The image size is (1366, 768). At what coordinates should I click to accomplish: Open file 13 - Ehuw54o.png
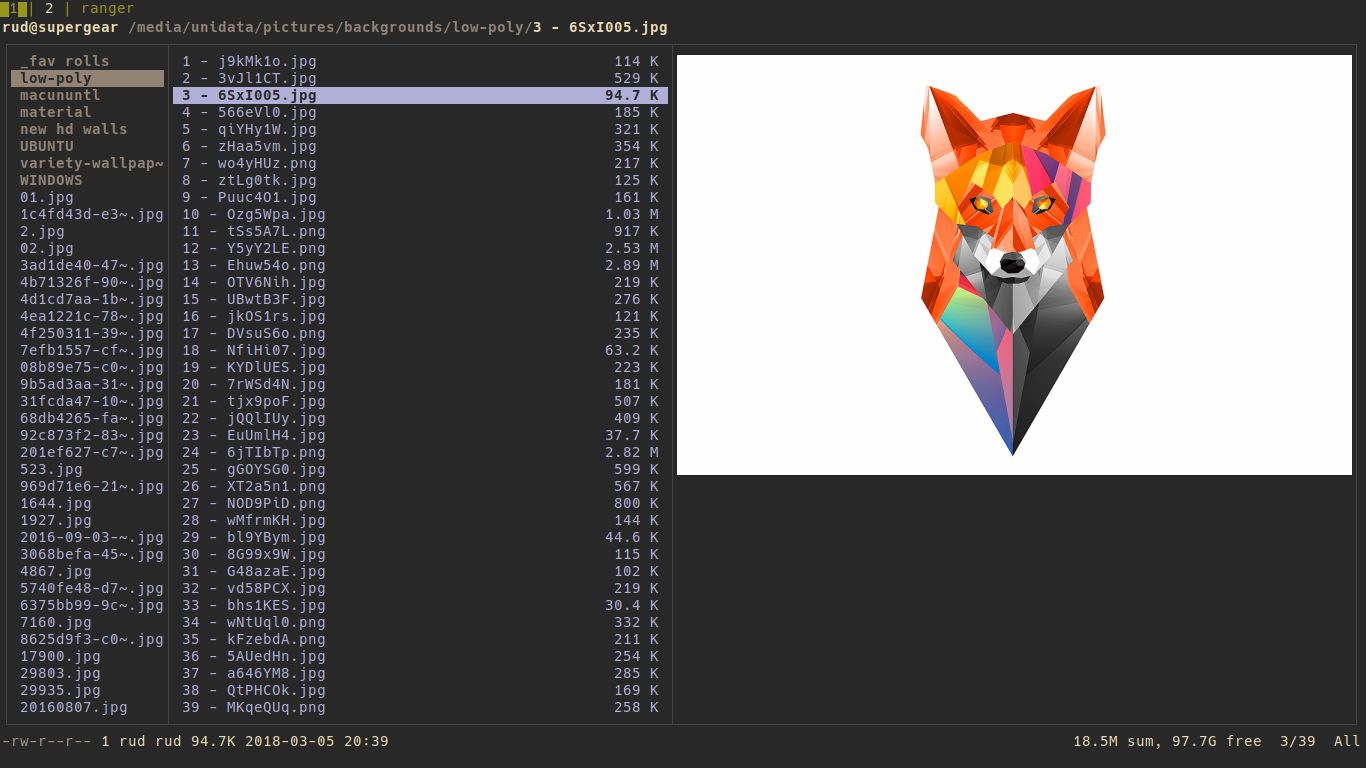[x=252, y=265]
